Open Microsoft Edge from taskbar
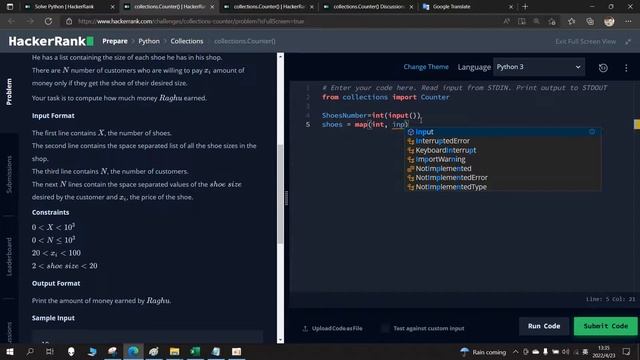Viewport: 640px width, 360px height. click(x=133, y=351)
